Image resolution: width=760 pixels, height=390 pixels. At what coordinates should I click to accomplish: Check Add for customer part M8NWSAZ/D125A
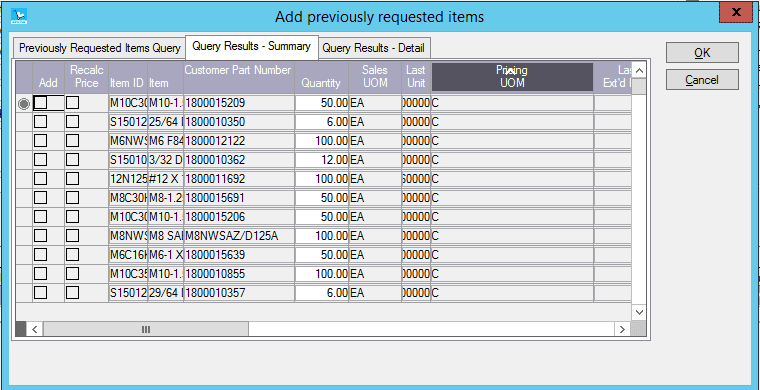coord(41,236)
